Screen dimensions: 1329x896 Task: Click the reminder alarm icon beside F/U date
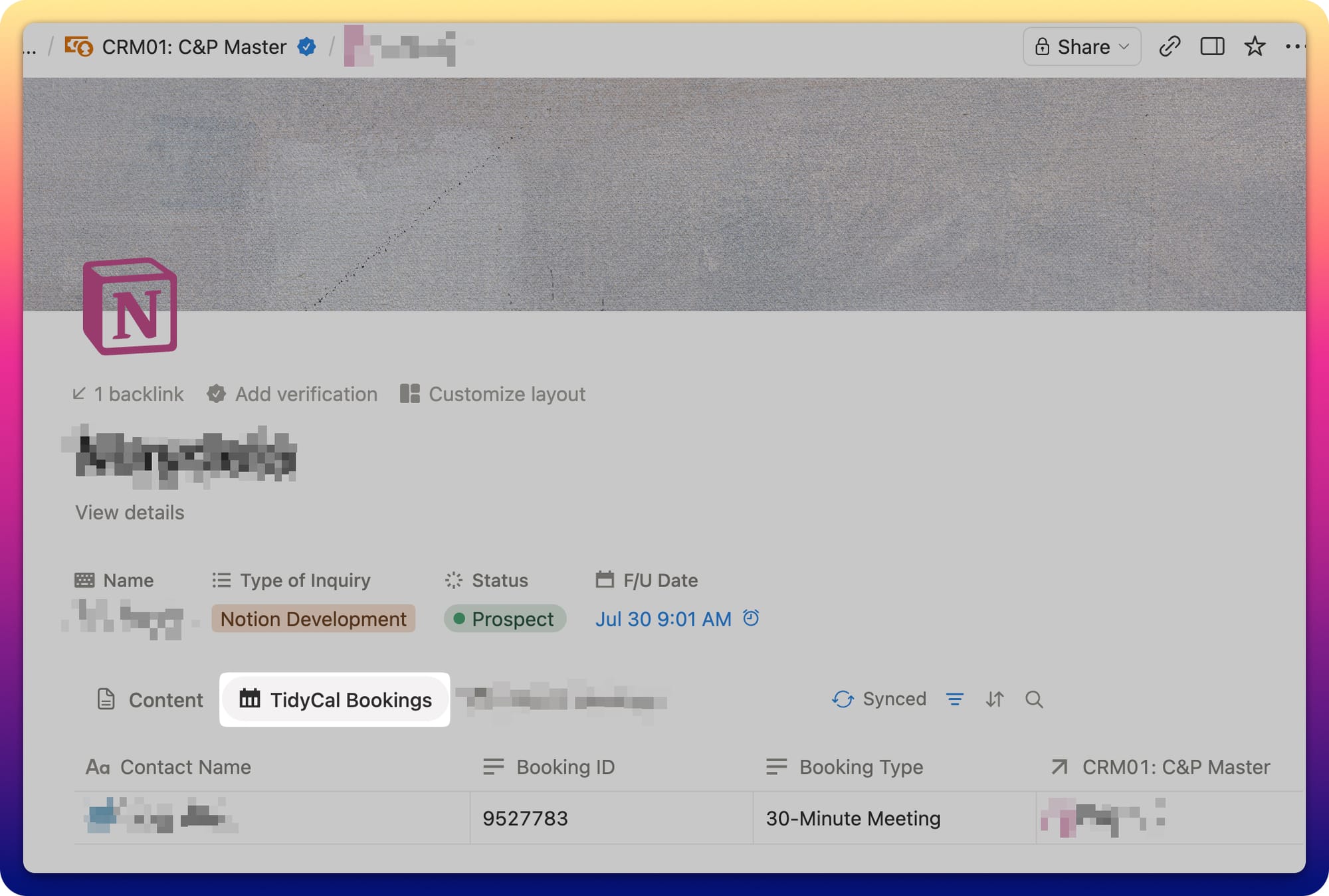(751, 618)
